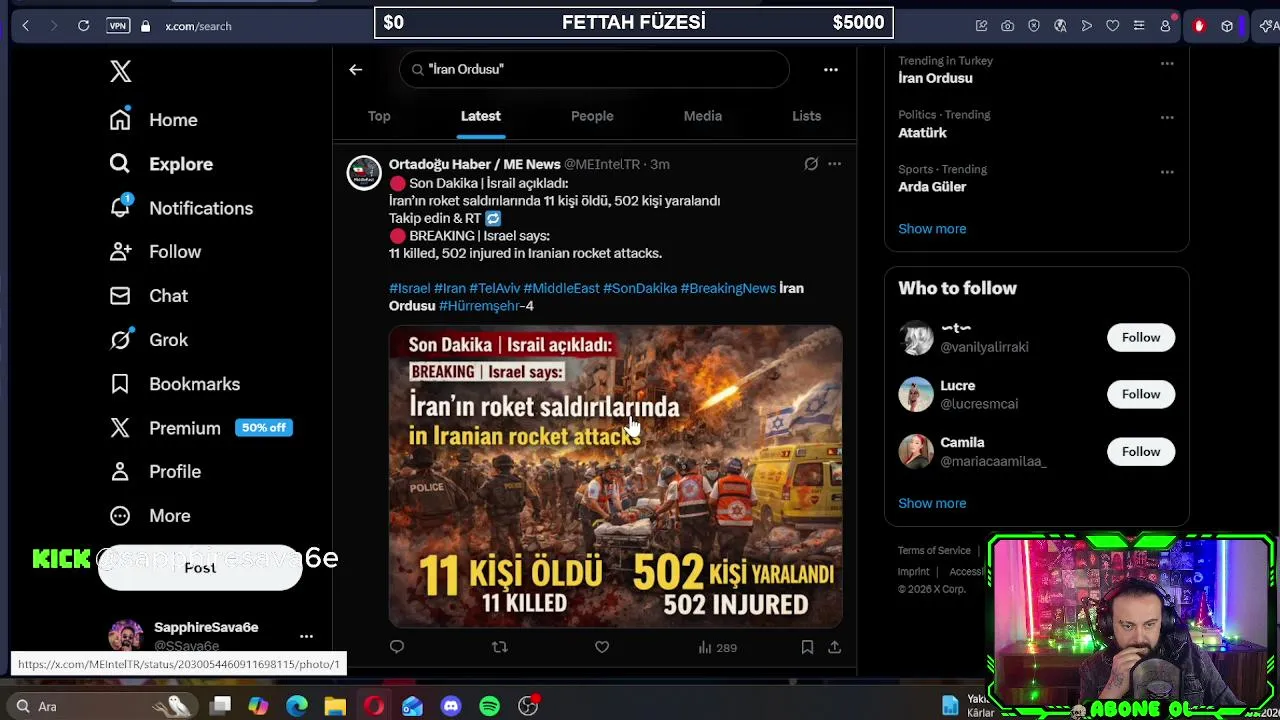Click the Follow sidebar item
Viewport: 1280px width, 720px height.
tap(155, 252)
